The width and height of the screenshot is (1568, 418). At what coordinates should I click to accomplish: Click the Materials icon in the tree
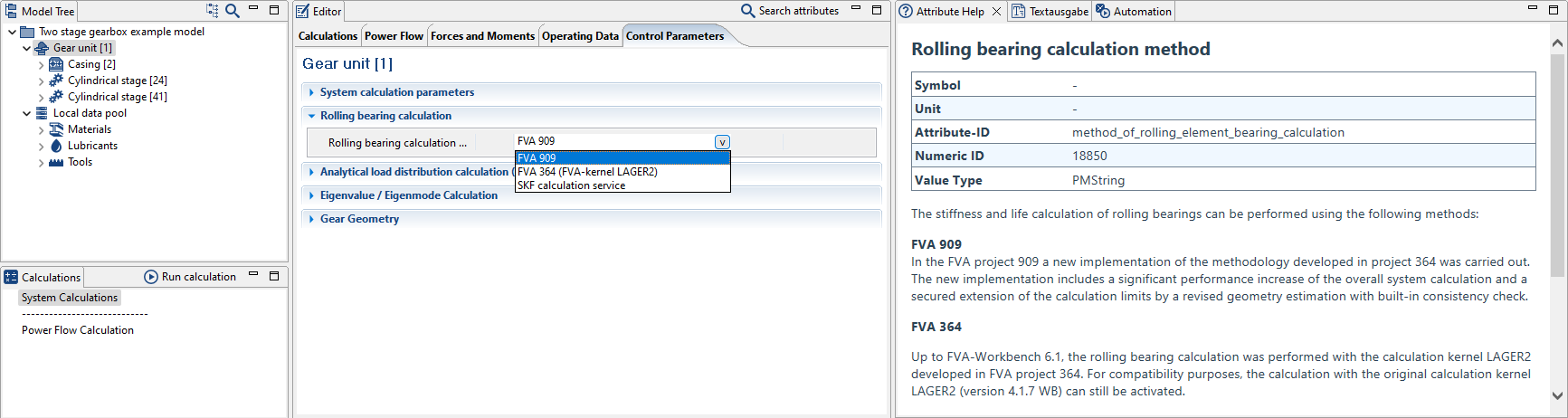pos(56,129)
